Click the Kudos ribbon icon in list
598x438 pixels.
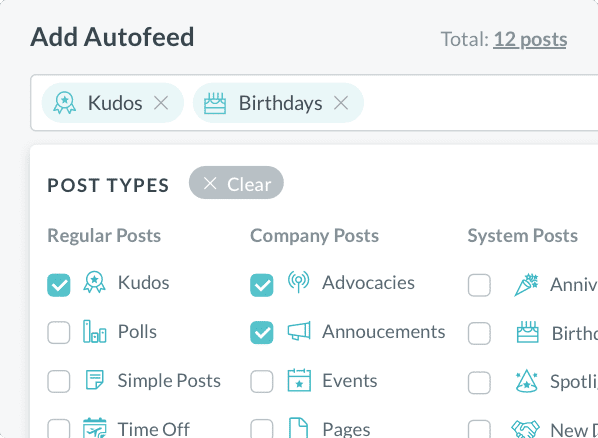pyautogui.click(x=94, y=282)
